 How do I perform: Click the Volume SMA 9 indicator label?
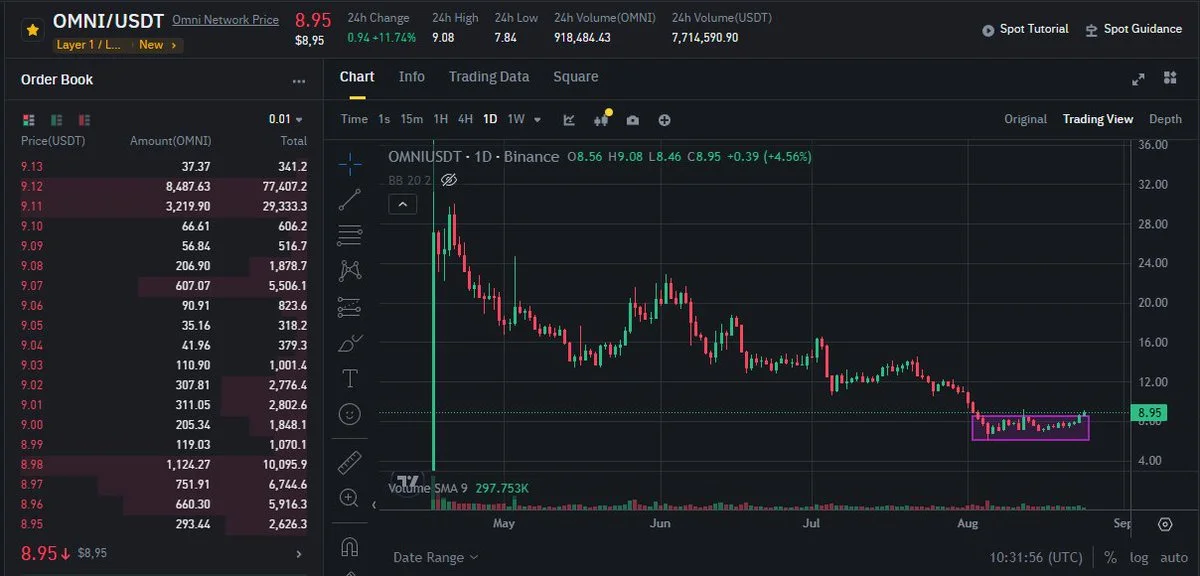[427, 487]
